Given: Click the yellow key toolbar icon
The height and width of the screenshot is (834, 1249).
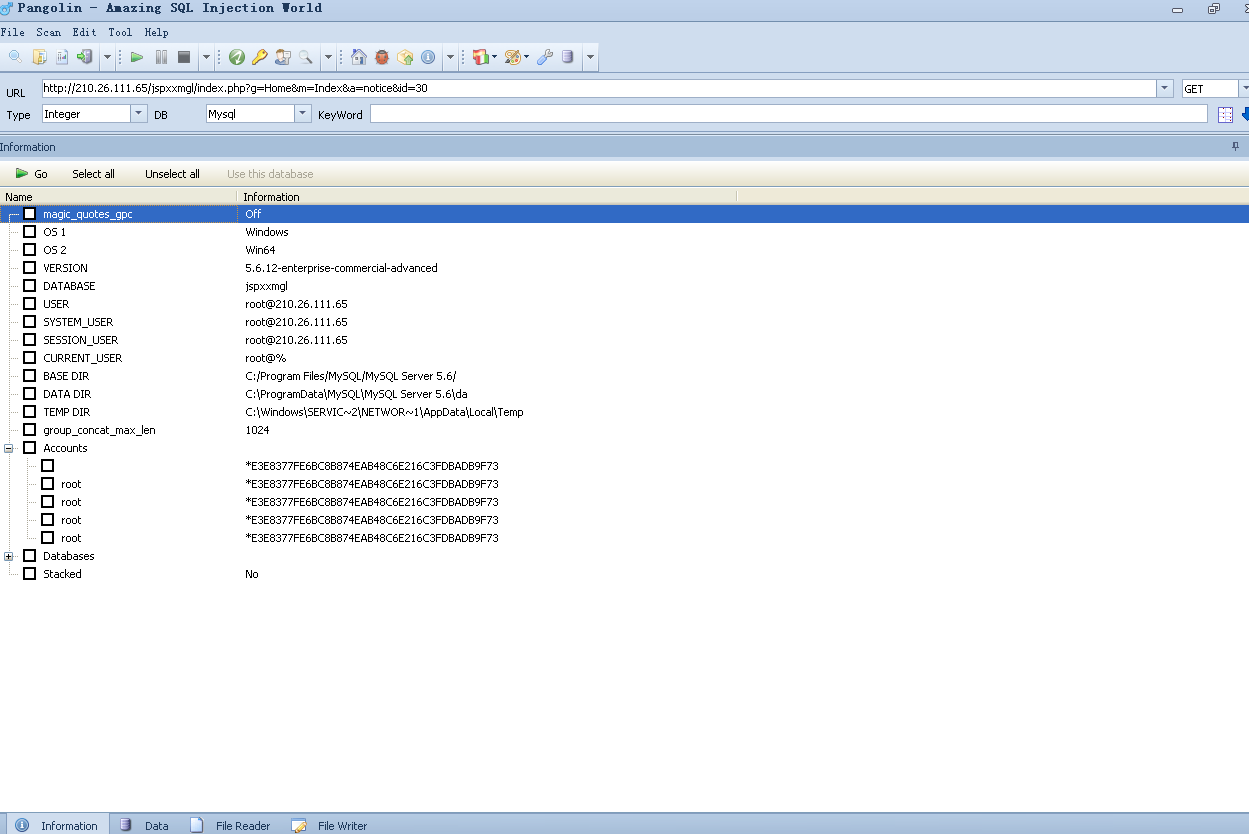Looking at the screenshot, I should click(259, 57).
